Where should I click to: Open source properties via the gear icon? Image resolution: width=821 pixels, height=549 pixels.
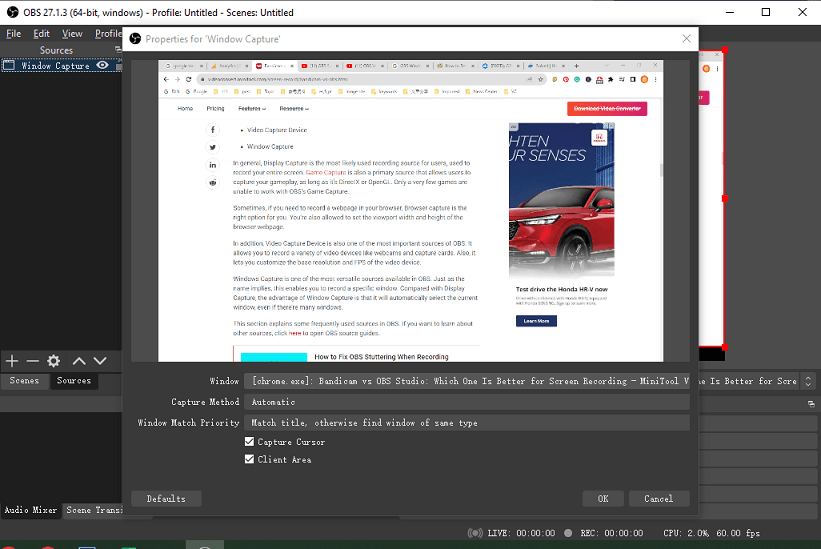(53, 361)
